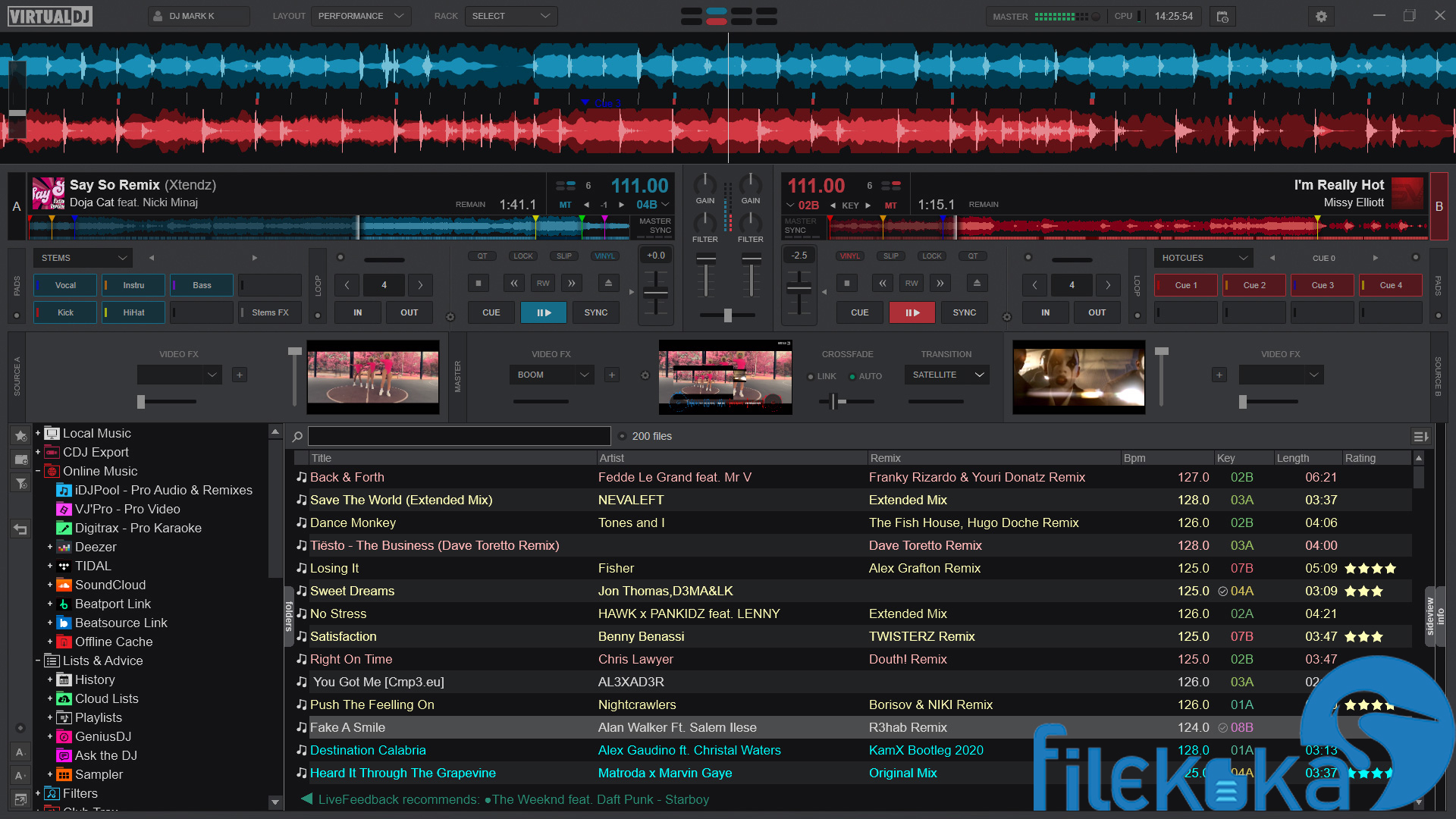Screen dimensions: 1456x819
Task: Click deck B play/pause button
Action: point(912,312)
